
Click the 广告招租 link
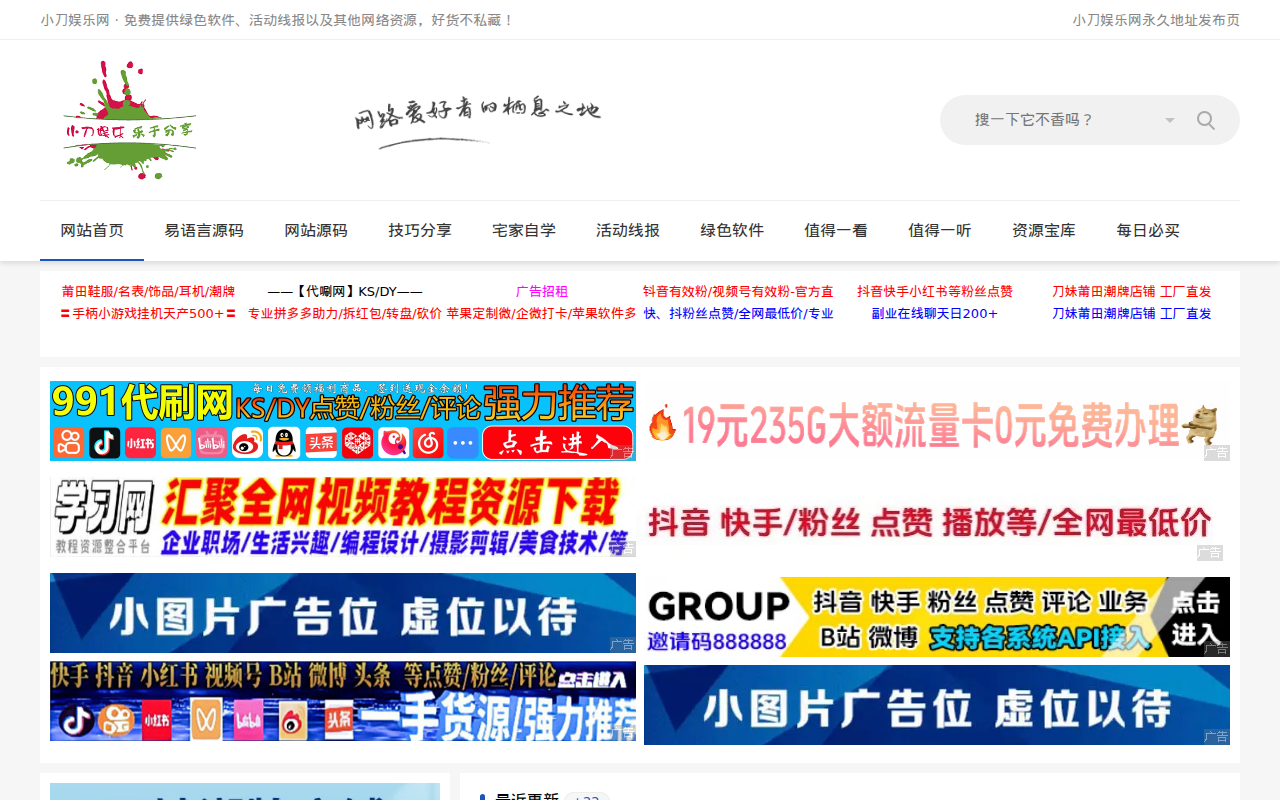click(x=541, y=291)
